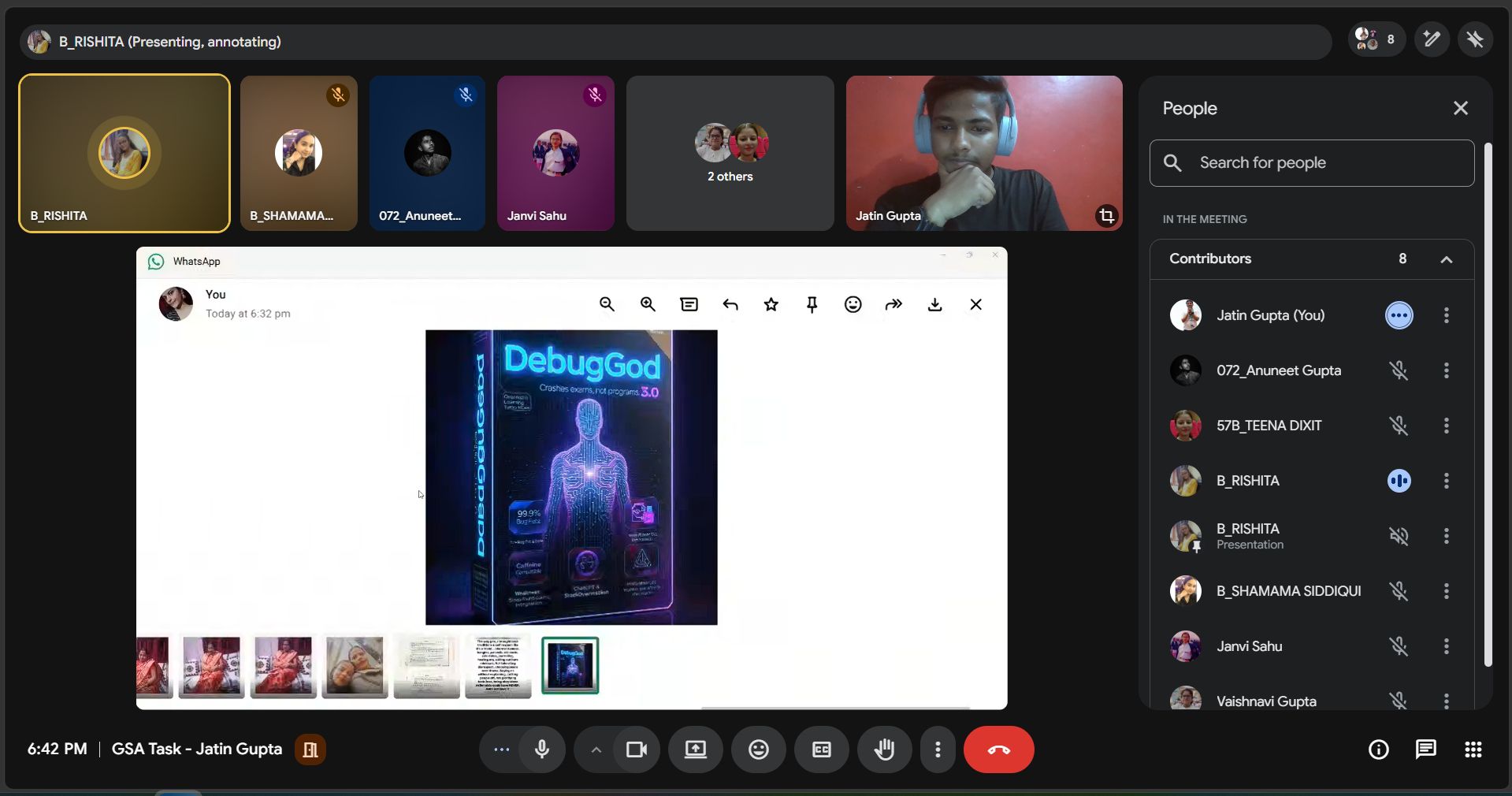Open more options for Janvi Sahu
Viewport: 1512px width, 796px height.
tap(1447, 646)
